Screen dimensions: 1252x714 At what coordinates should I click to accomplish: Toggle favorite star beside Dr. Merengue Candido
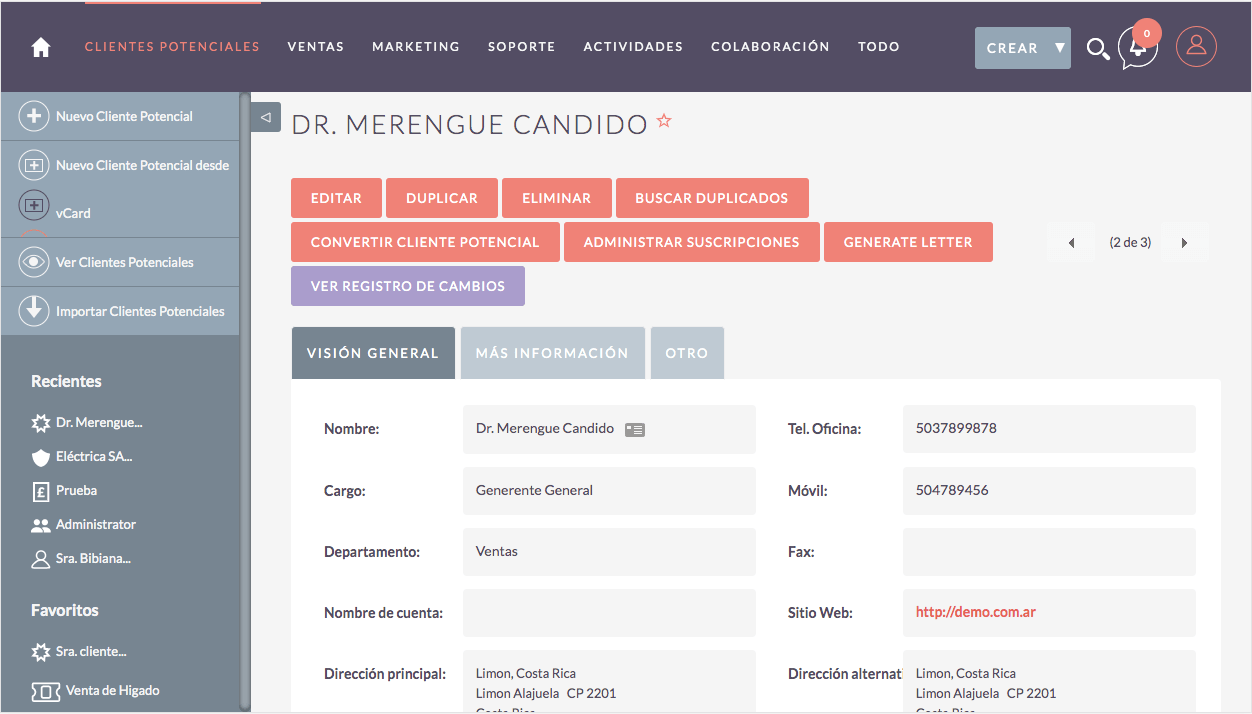pyautogui.click(x=664, y=122)
